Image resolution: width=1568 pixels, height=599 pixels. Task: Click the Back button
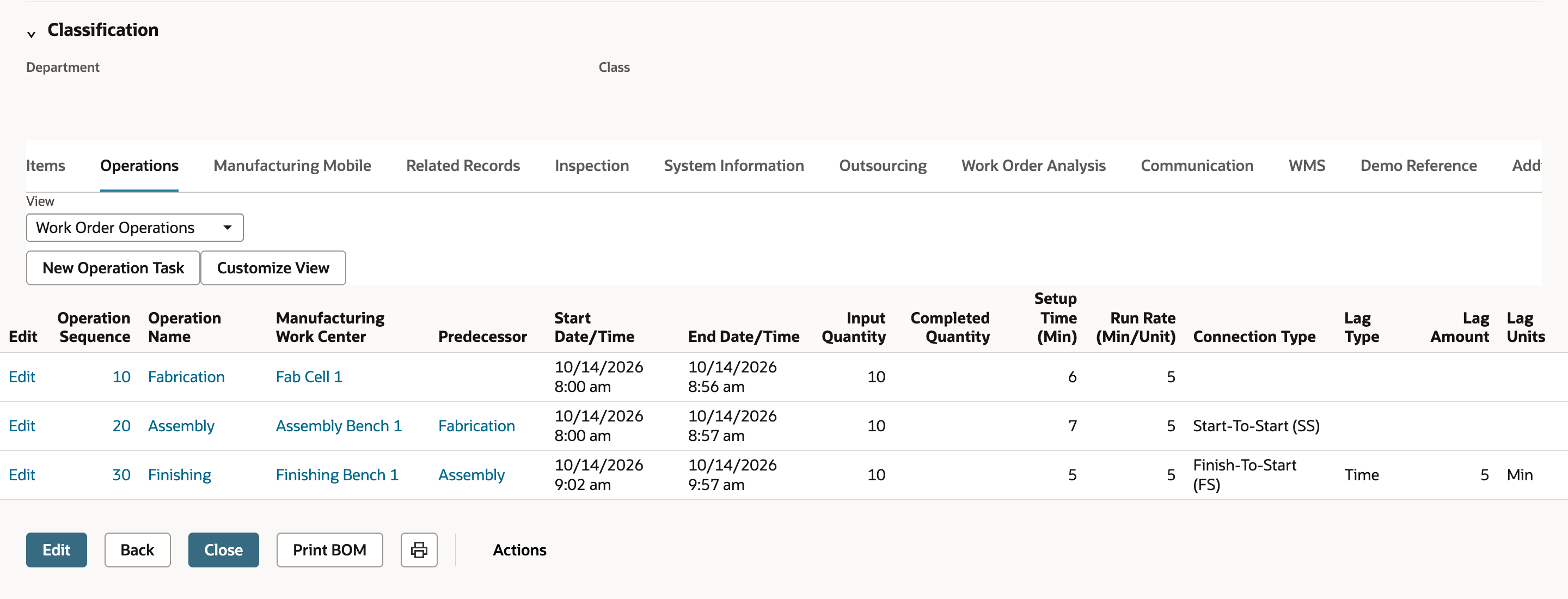pos(138,549)
